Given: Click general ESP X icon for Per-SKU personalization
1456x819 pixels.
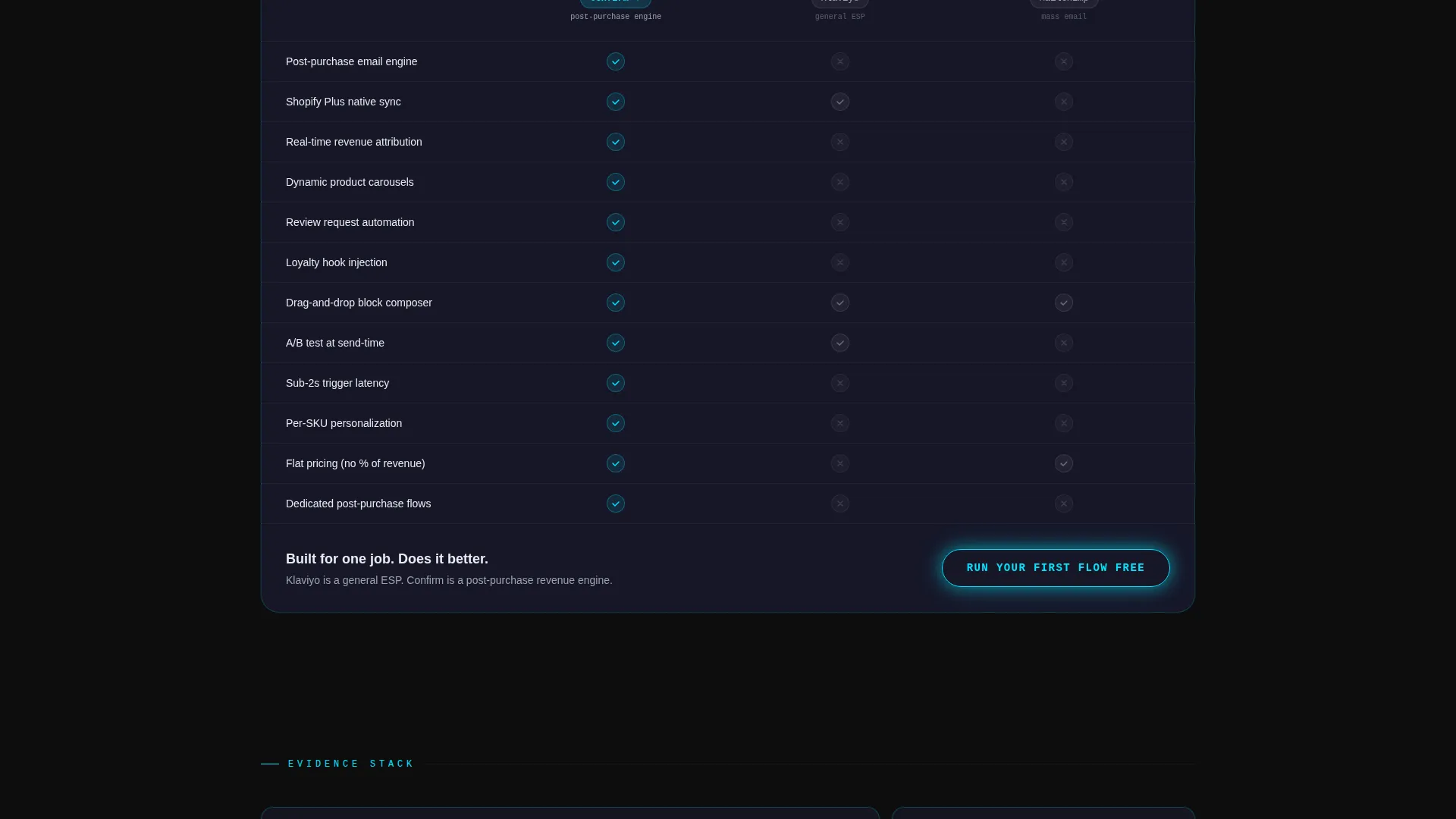Looking at the screenshot, I should [x=839, y=423].
